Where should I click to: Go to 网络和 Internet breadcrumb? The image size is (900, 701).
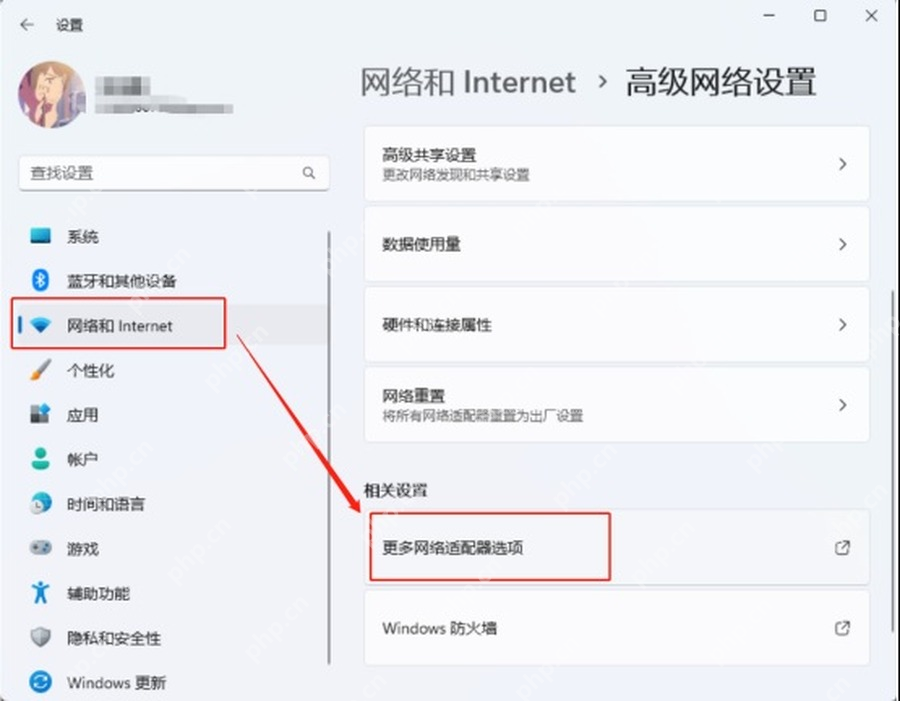coord(468,82)
